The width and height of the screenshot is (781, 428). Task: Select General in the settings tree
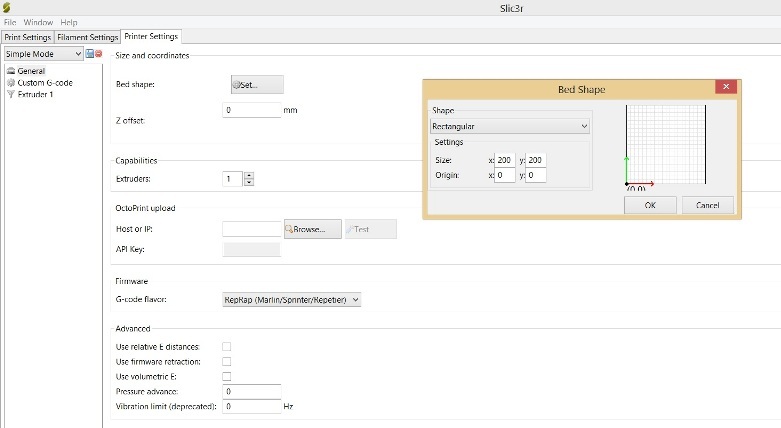click(x=31, y=71)
